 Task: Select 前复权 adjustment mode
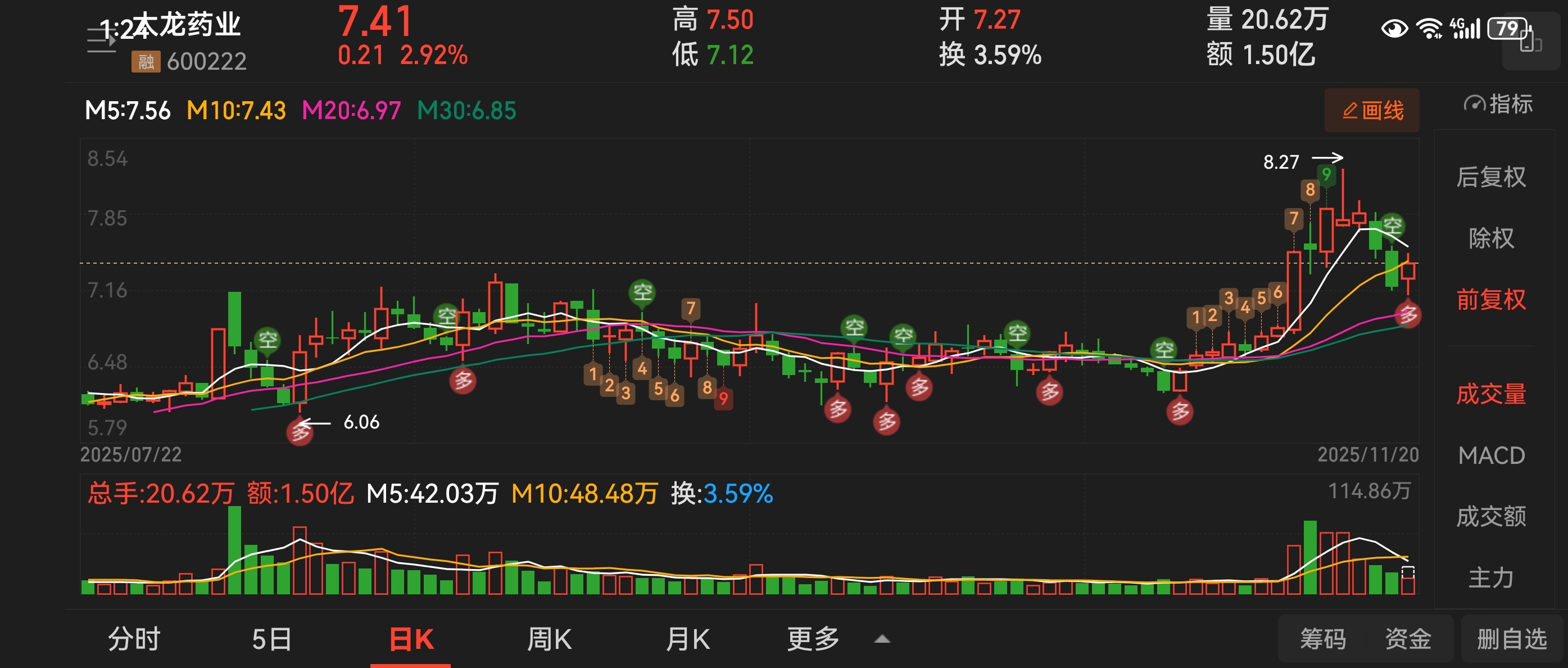pyautogui.click(x=1490, y=300)
